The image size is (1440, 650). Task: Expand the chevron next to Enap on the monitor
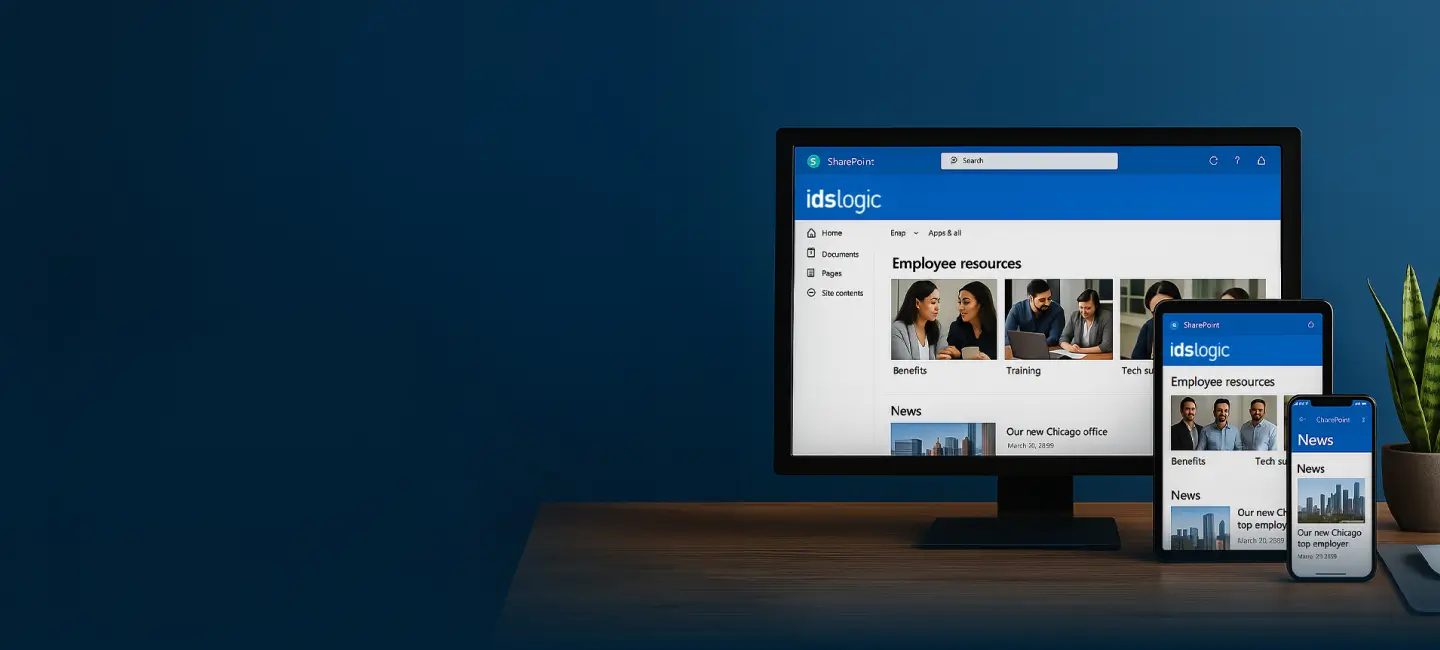915,233
